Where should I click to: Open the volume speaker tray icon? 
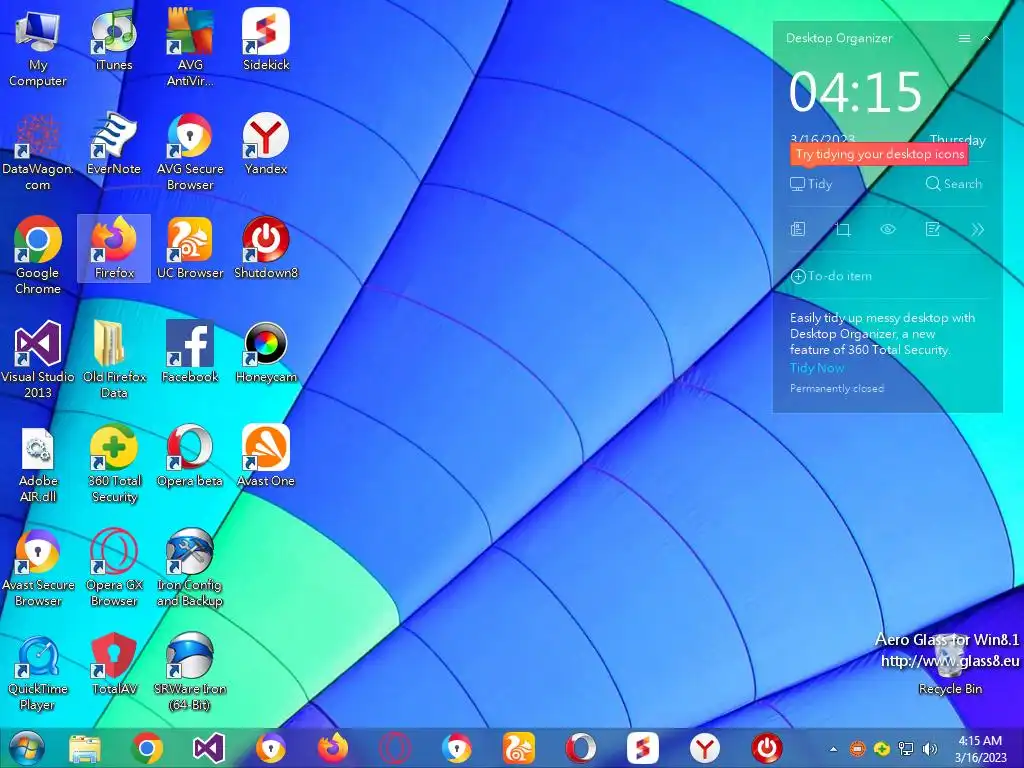(930, 748)
